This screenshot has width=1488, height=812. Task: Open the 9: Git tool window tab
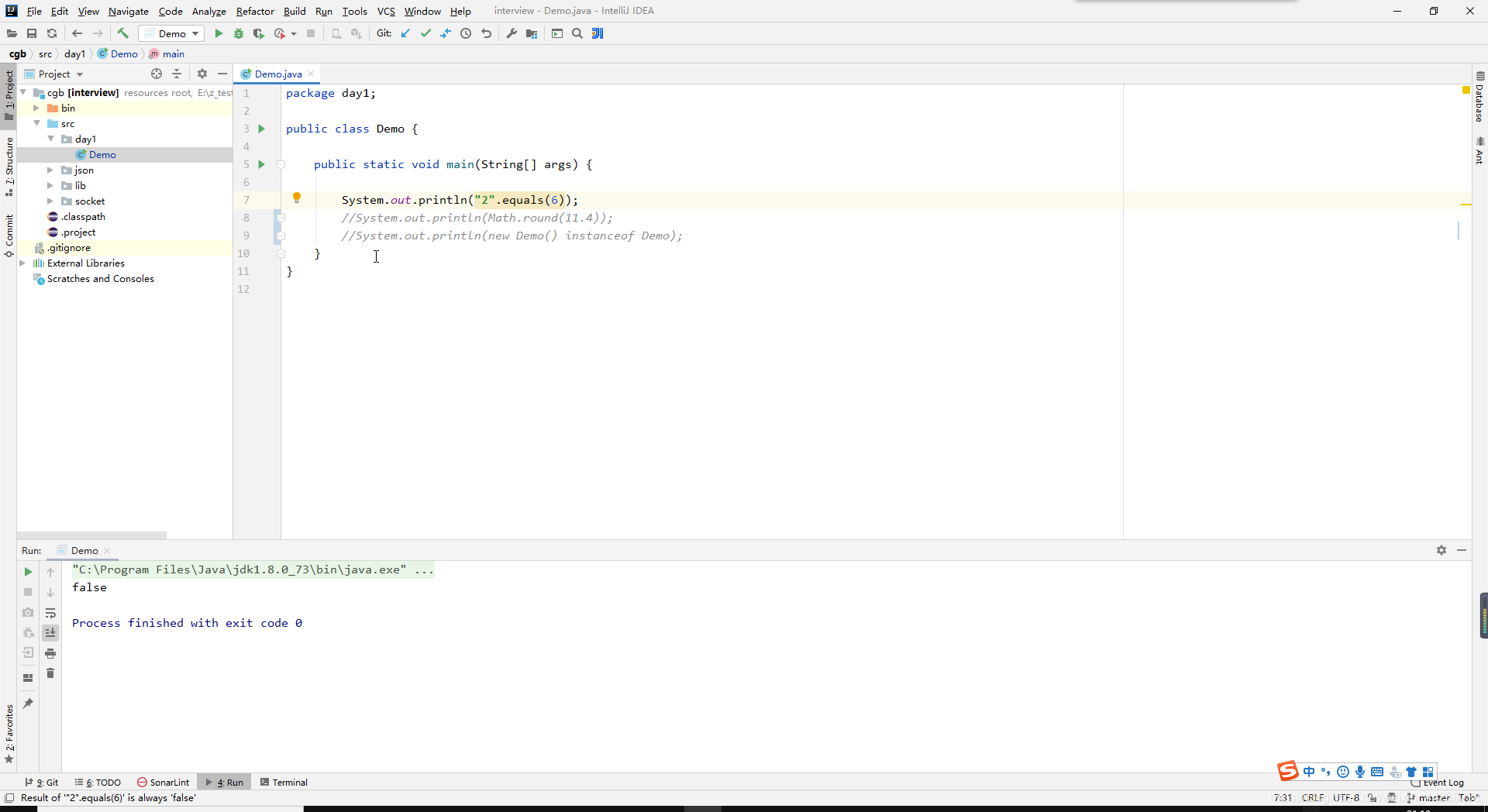[x=42, y=783]
